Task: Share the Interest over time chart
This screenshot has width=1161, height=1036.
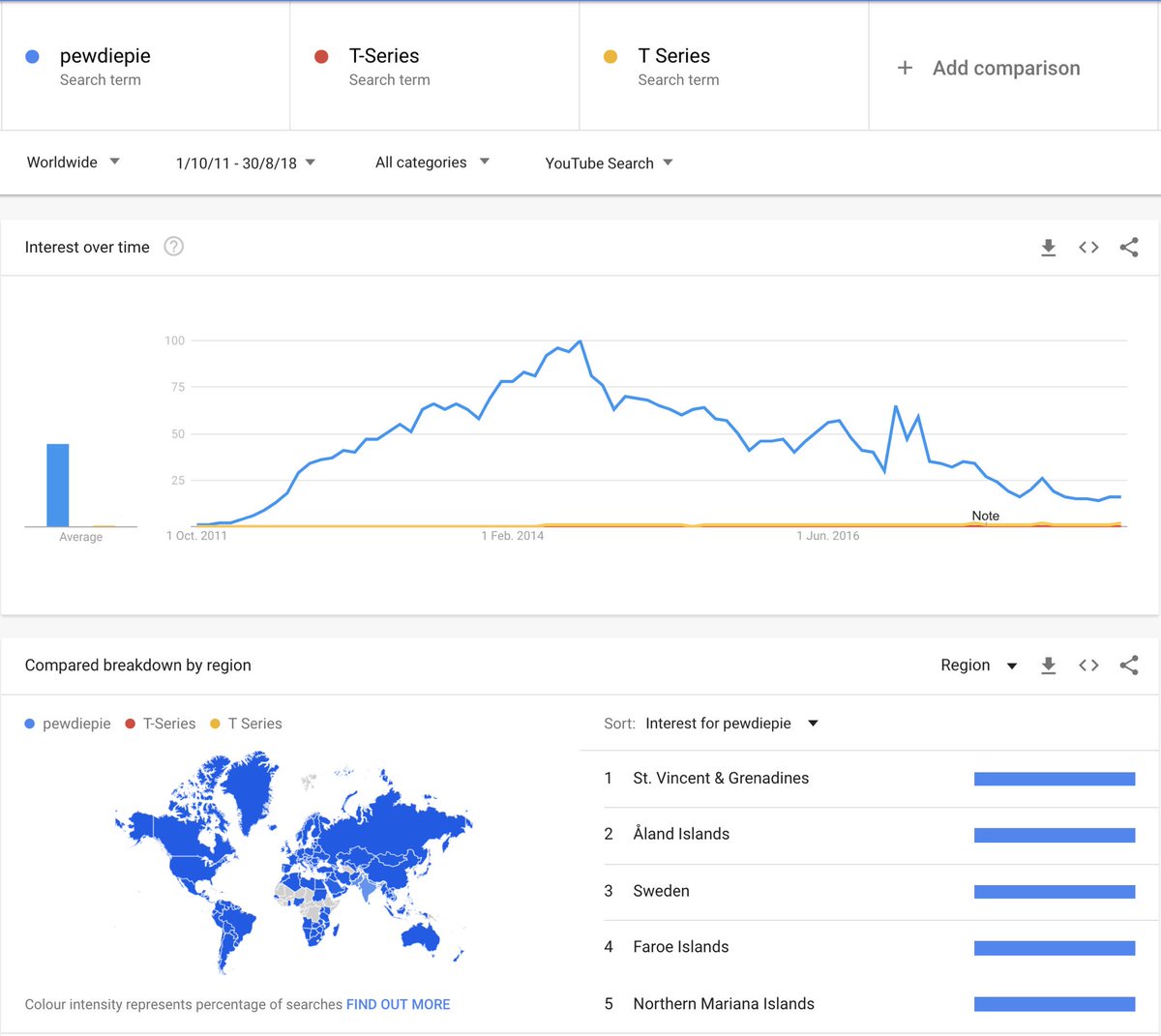Action: click(1129, 248)
